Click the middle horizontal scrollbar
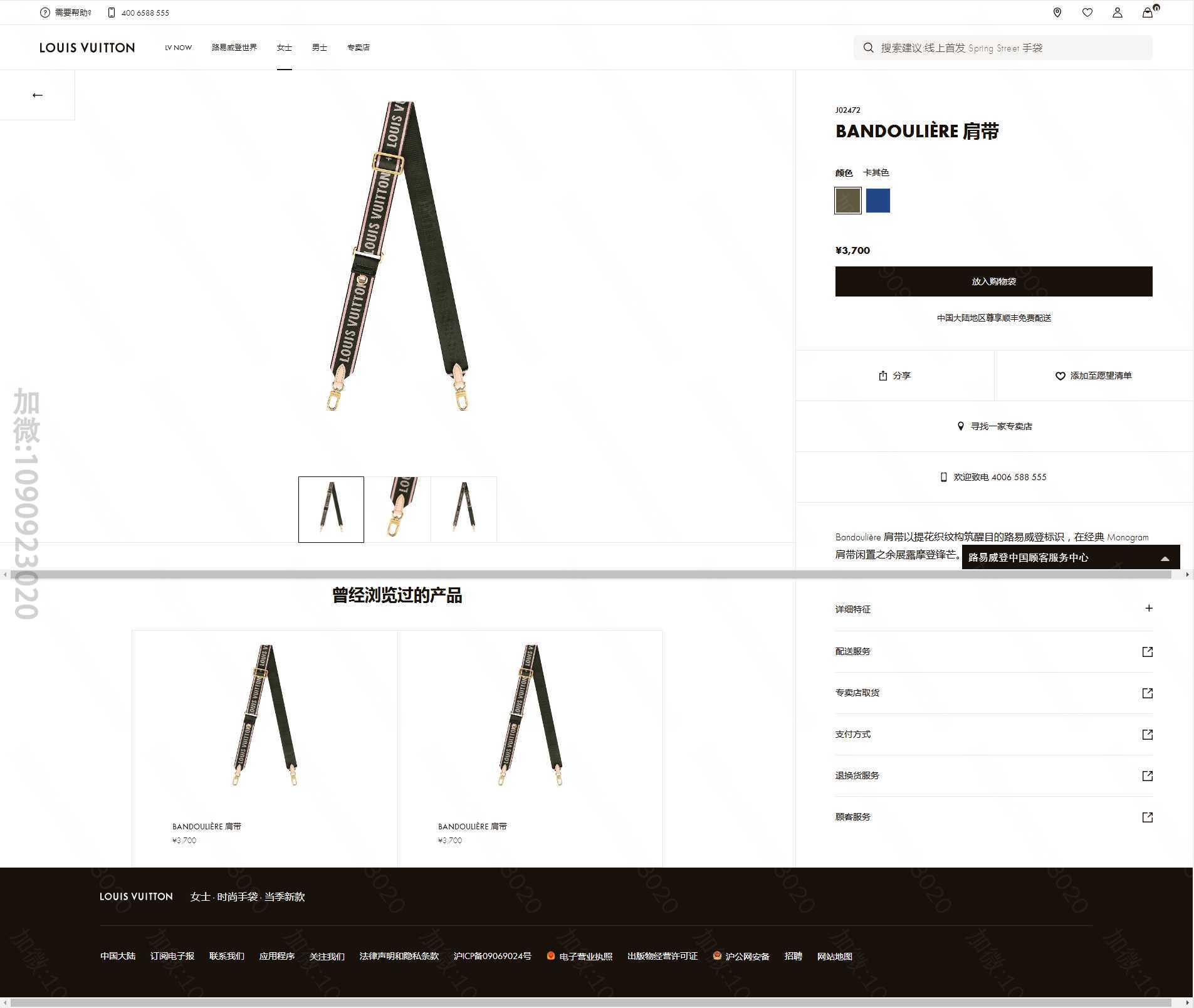 point(591,574)
